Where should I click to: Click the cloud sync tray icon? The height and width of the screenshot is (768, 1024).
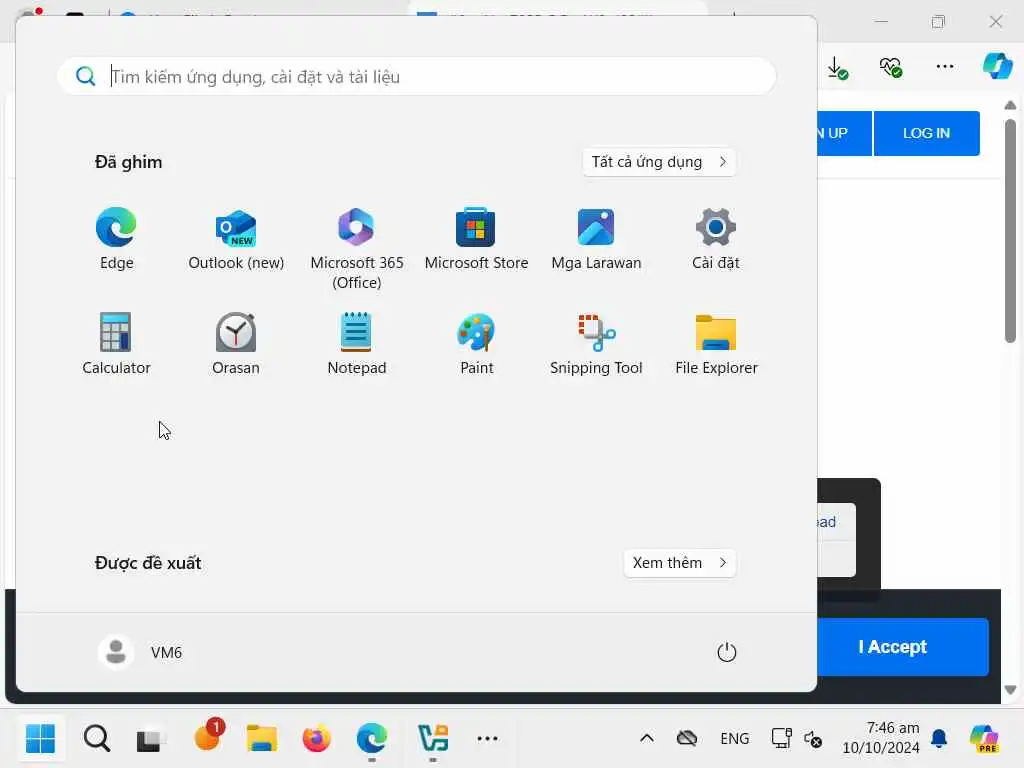tap(686, 739)
